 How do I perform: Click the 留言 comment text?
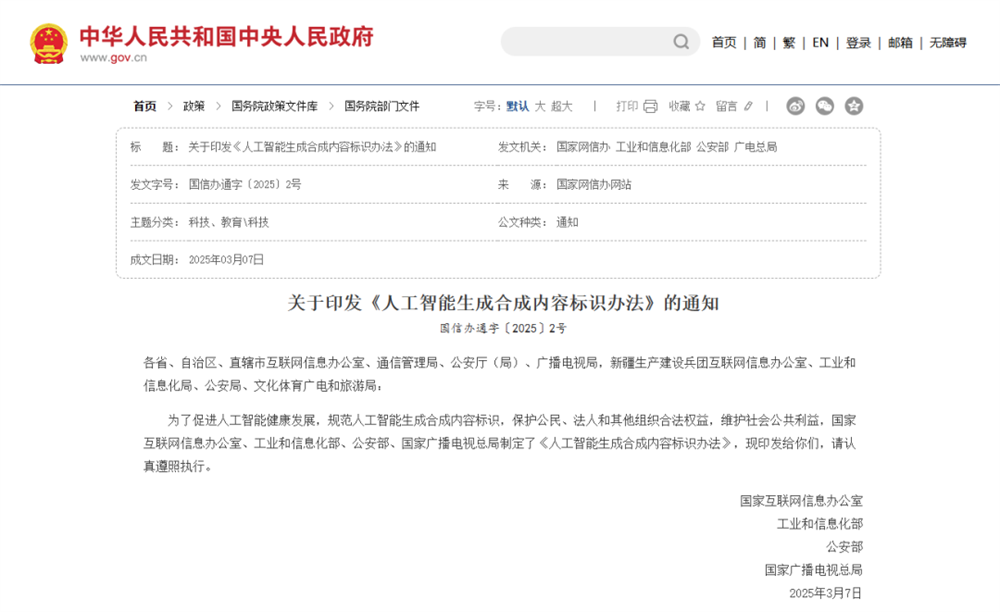tap(726, 106)
